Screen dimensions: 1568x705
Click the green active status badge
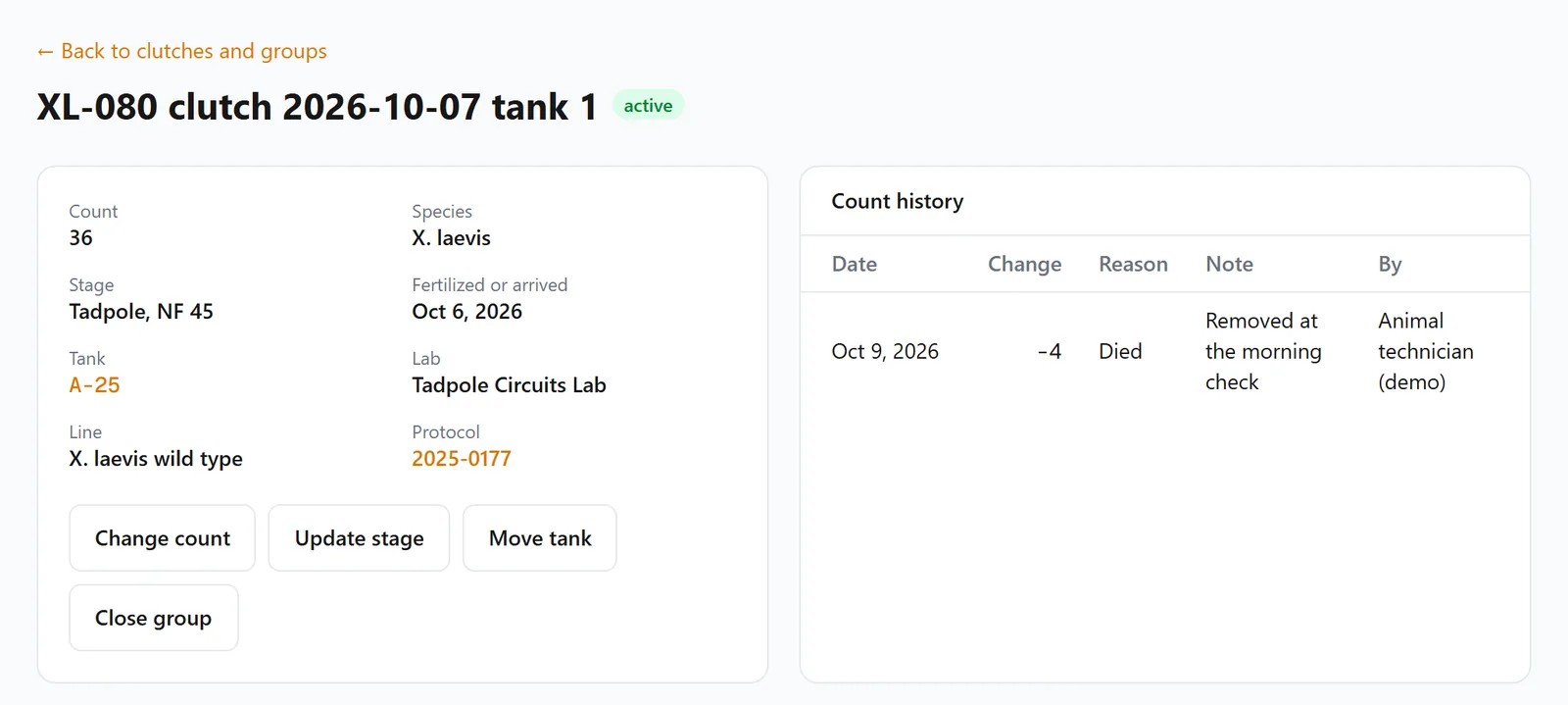(648, 105)
